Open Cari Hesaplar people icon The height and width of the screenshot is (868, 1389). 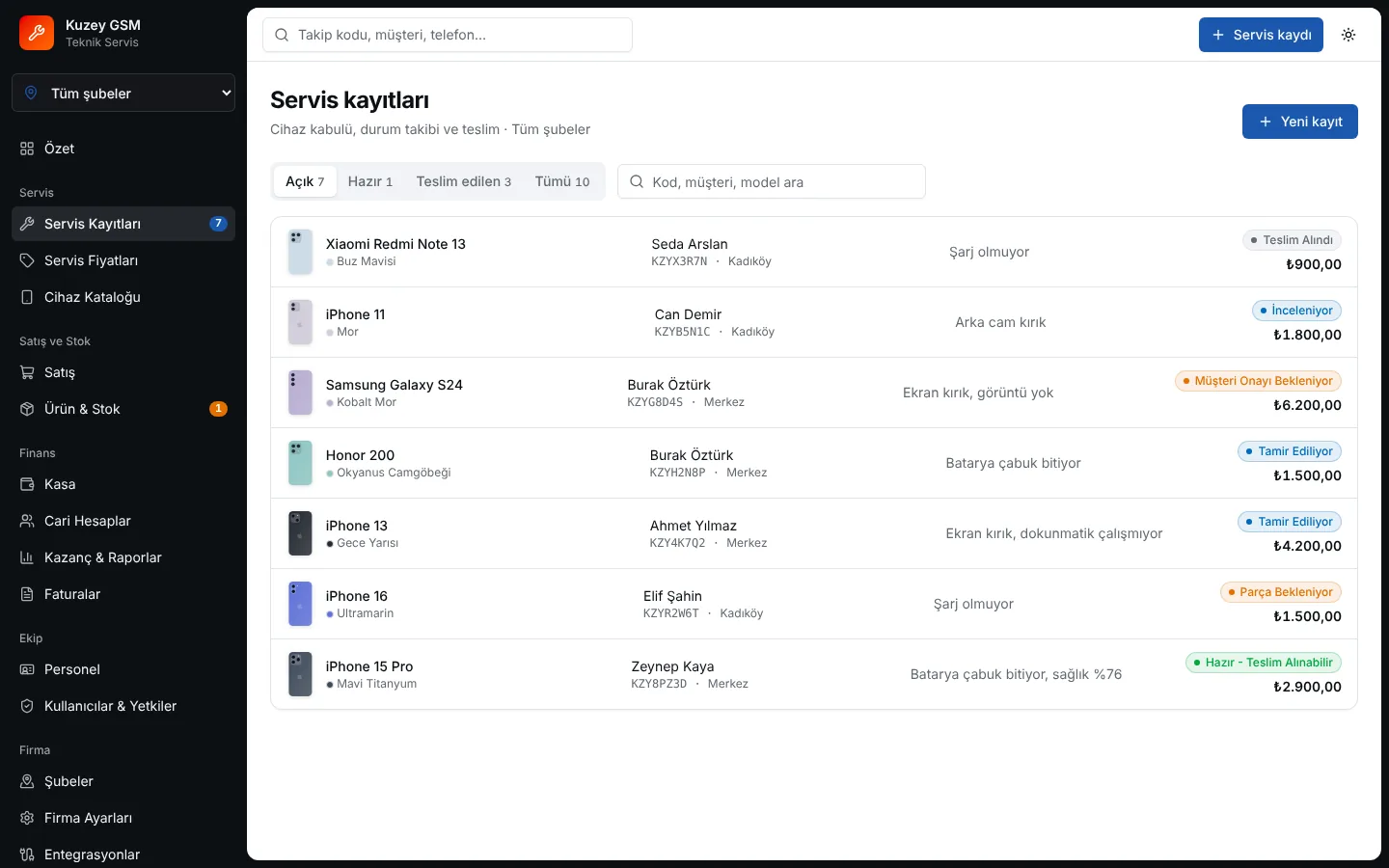pos(27,521)
